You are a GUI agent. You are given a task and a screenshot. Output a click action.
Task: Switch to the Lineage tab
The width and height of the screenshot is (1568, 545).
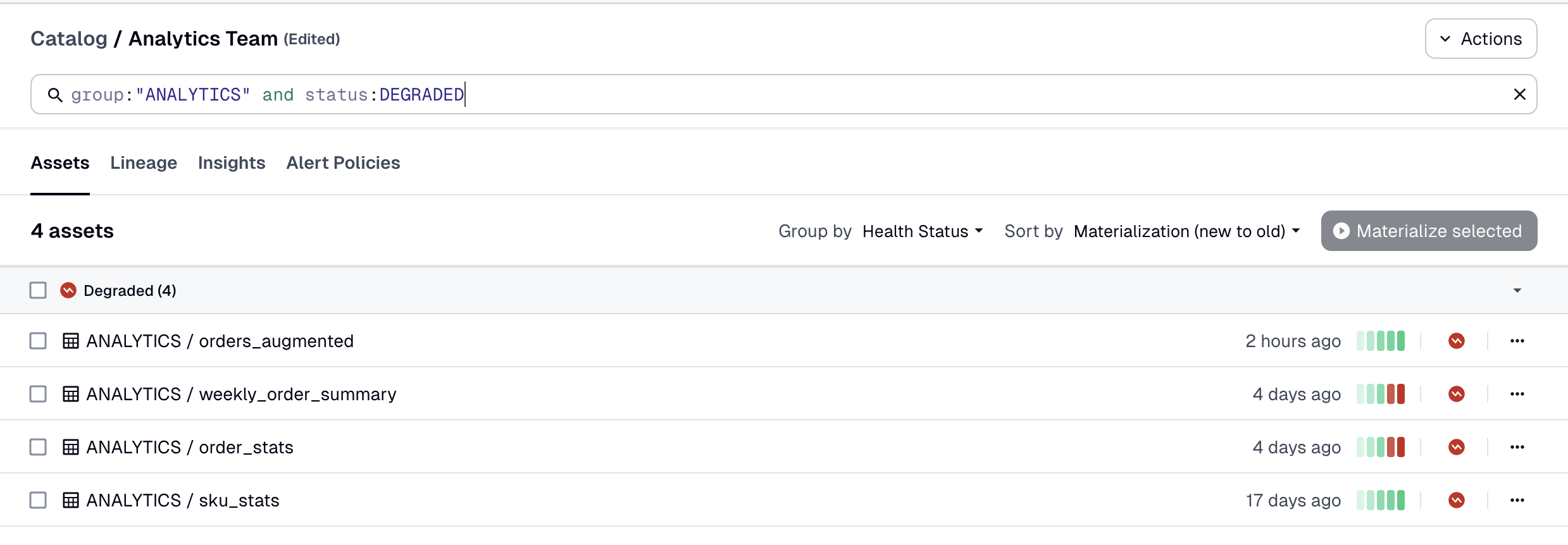(143, 162)
